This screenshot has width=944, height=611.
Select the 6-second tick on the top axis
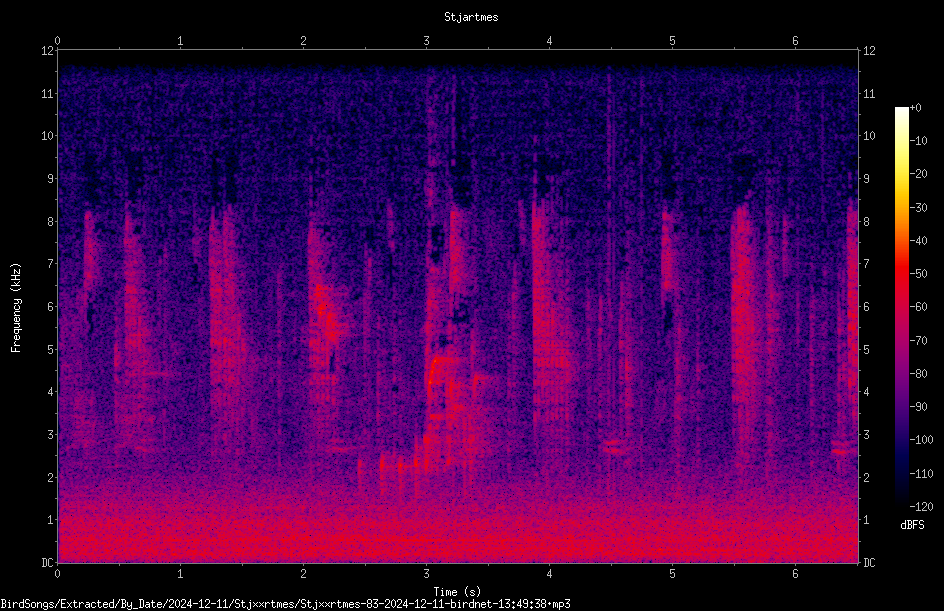795,41
